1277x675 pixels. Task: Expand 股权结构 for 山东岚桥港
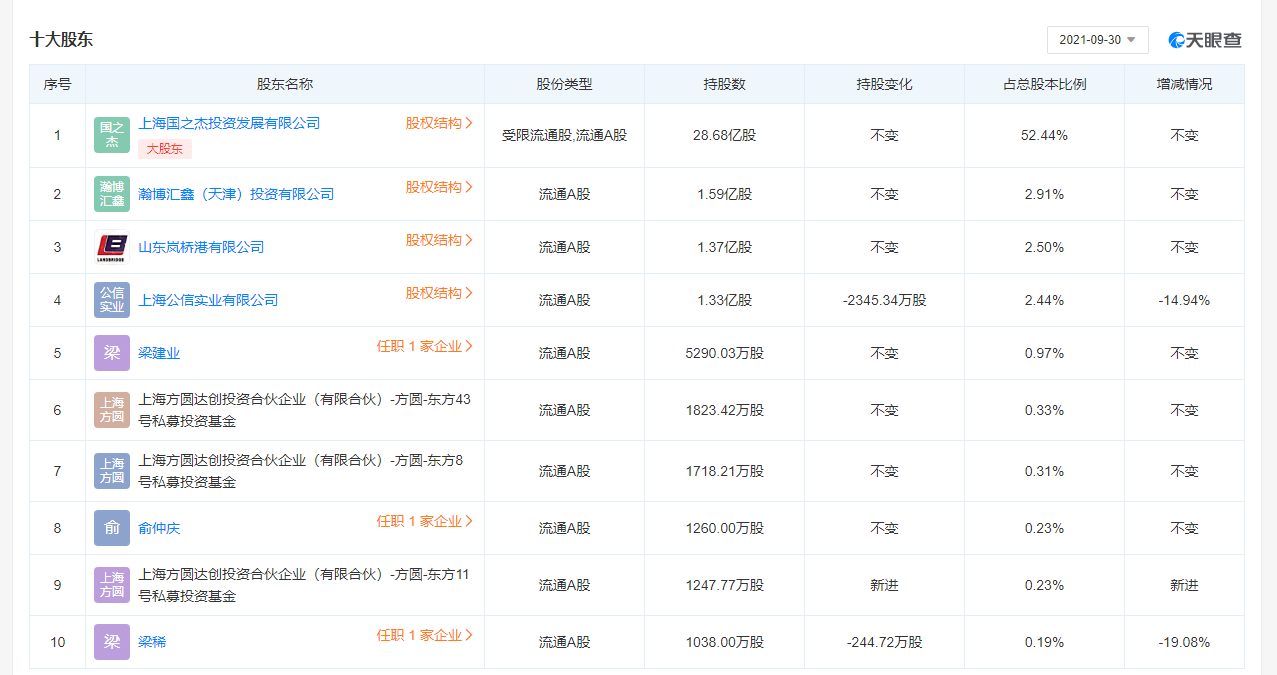point(439,240)
